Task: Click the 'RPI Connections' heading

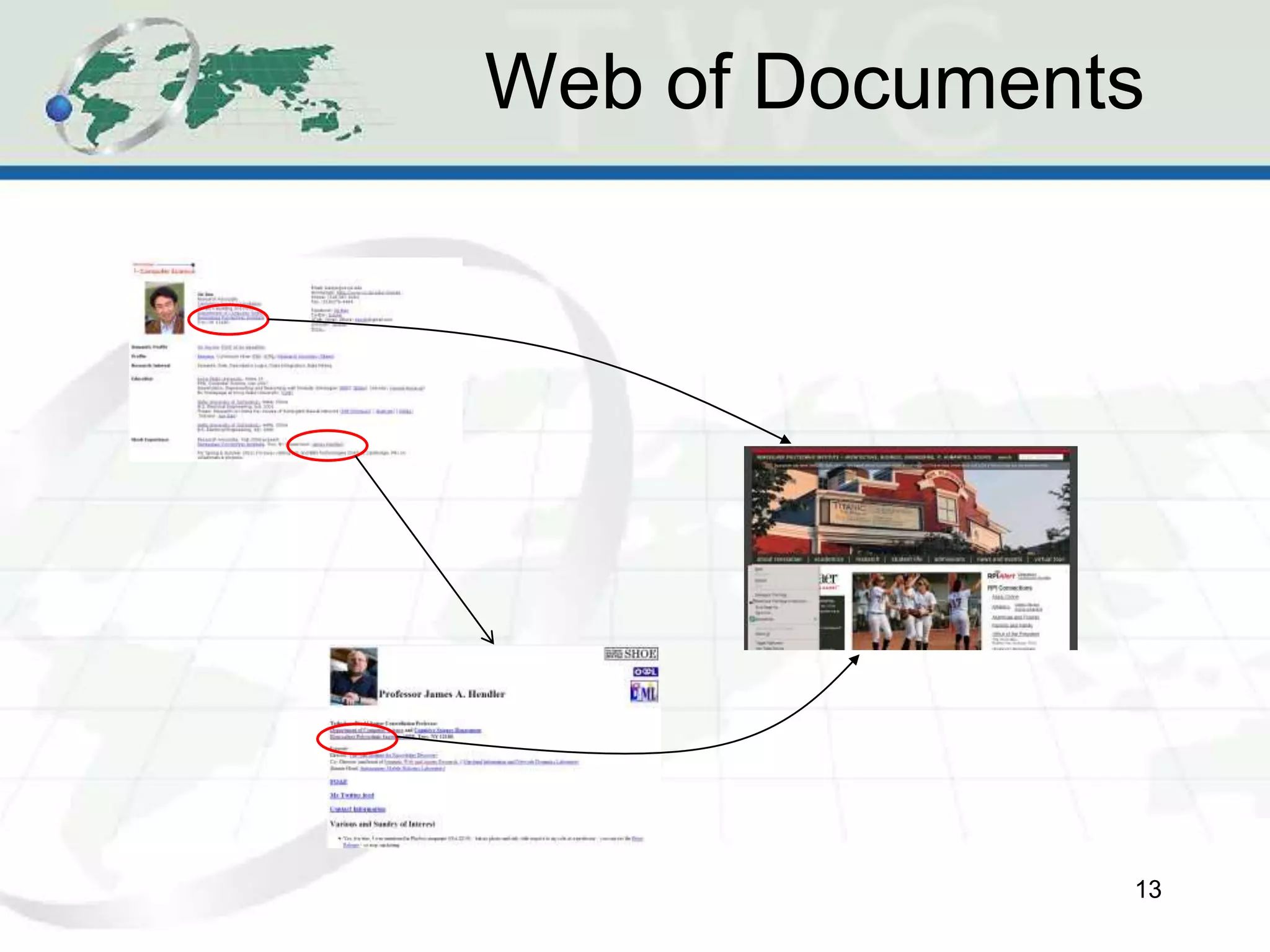Action: (x=1010, y=588)
